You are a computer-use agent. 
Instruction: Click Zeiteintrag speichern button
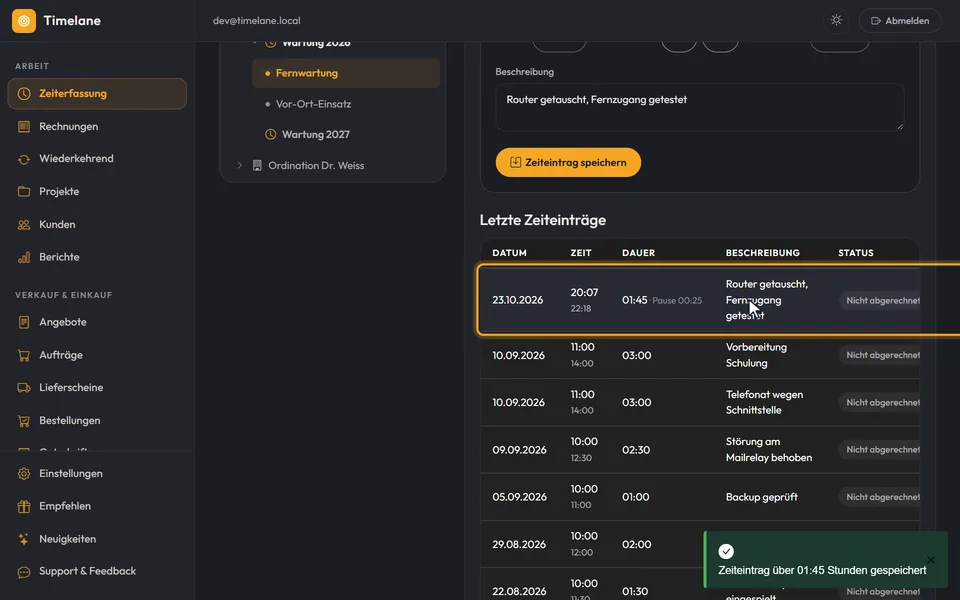coord(568,162)
